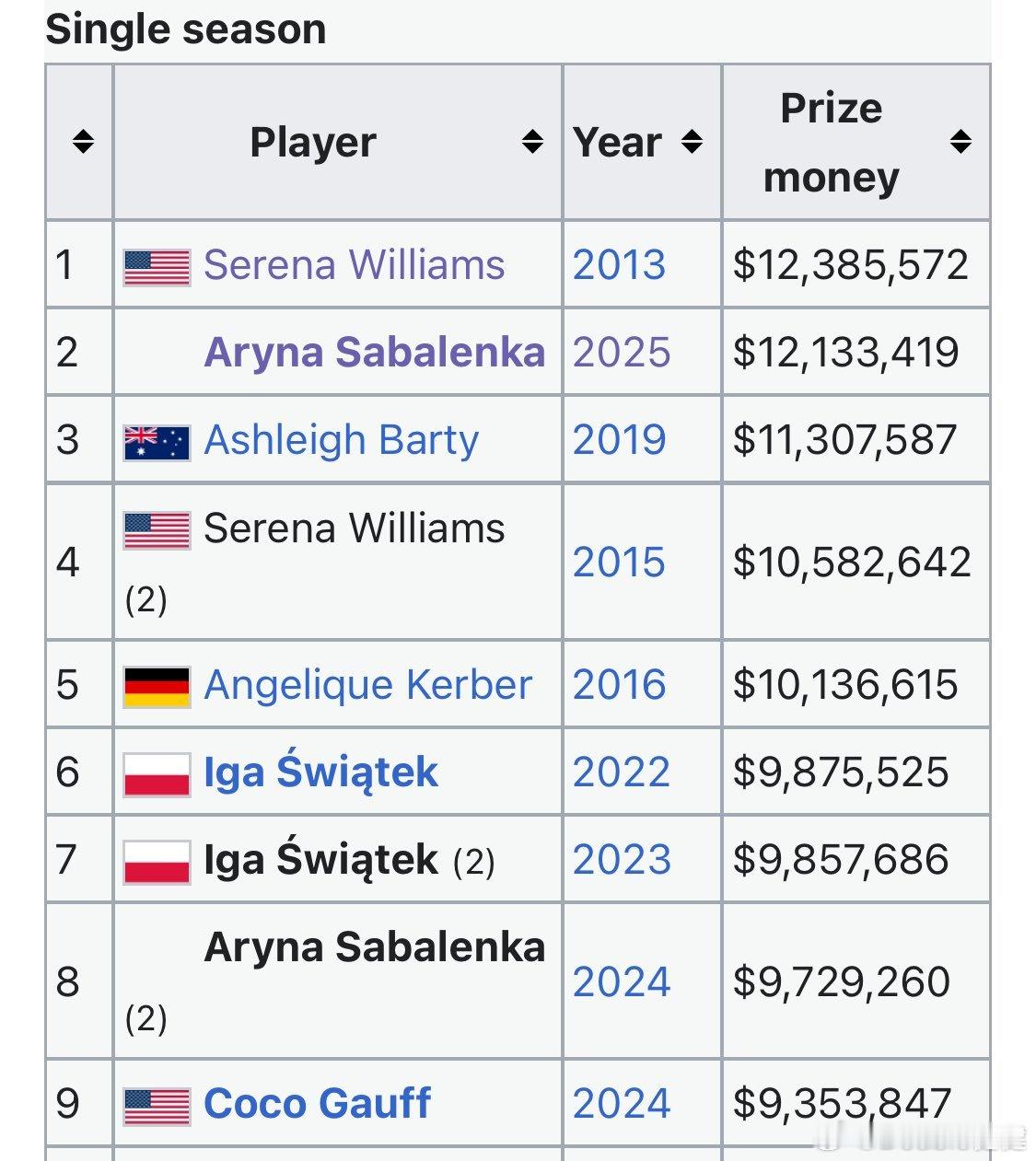The height and width of the screenshot is (1161, 1036).
Task: Click Australian flag beside Ashleigh Barty
Action: point(157,443)
